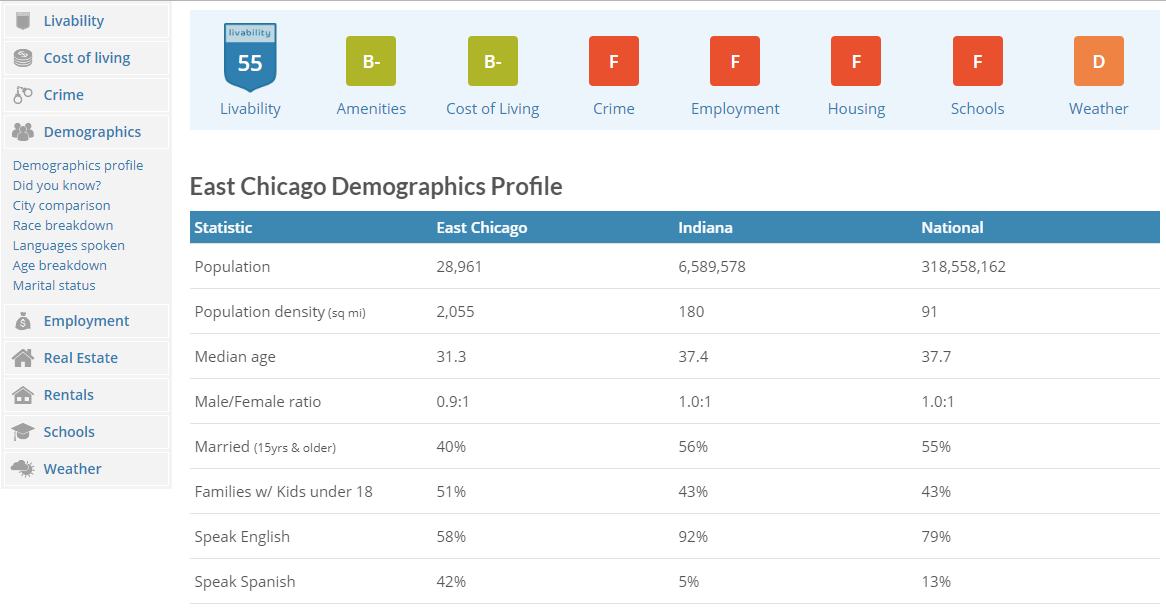This screenshot has height=612, width=1166.
Task: Click the Livability label under the score badge
Action: (250, 109)
